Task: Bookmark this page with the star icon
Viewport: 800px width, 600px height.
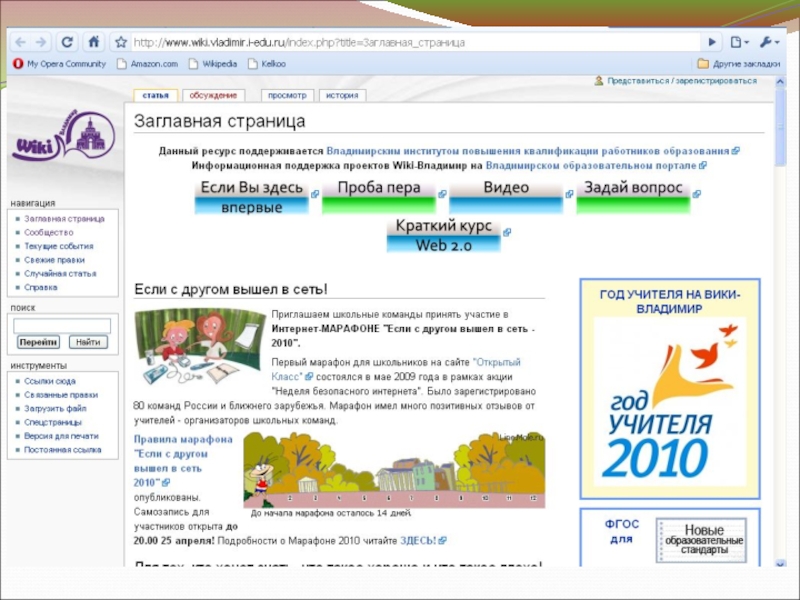Action: [120, 43]
